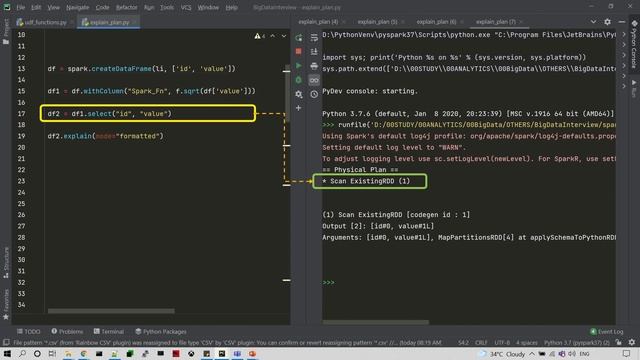640x360 pixels.
Task: Open the VCS menu
Action: 186,7
